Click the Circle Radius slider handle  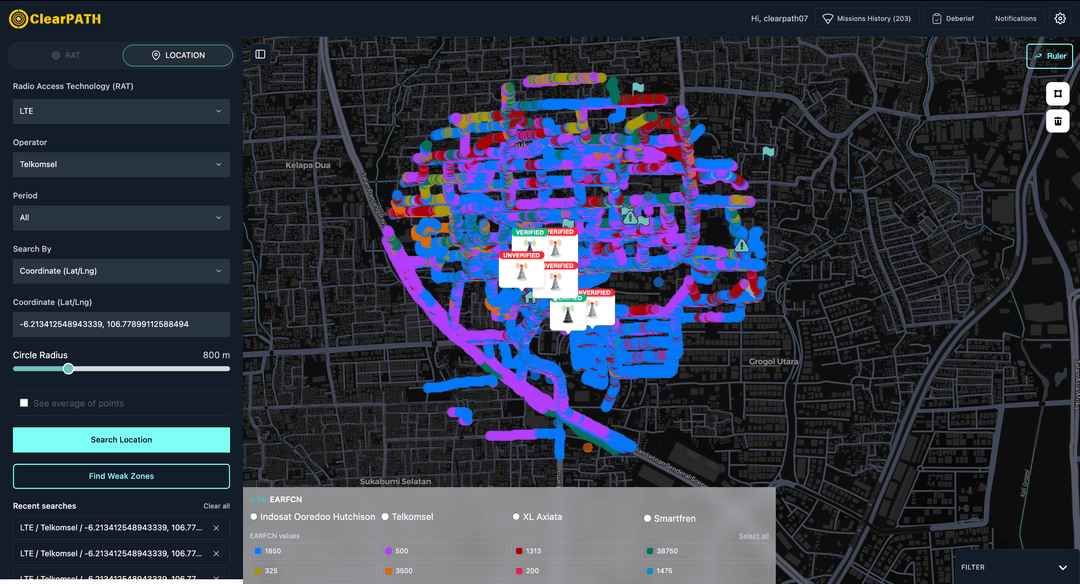tap(68, 368)
